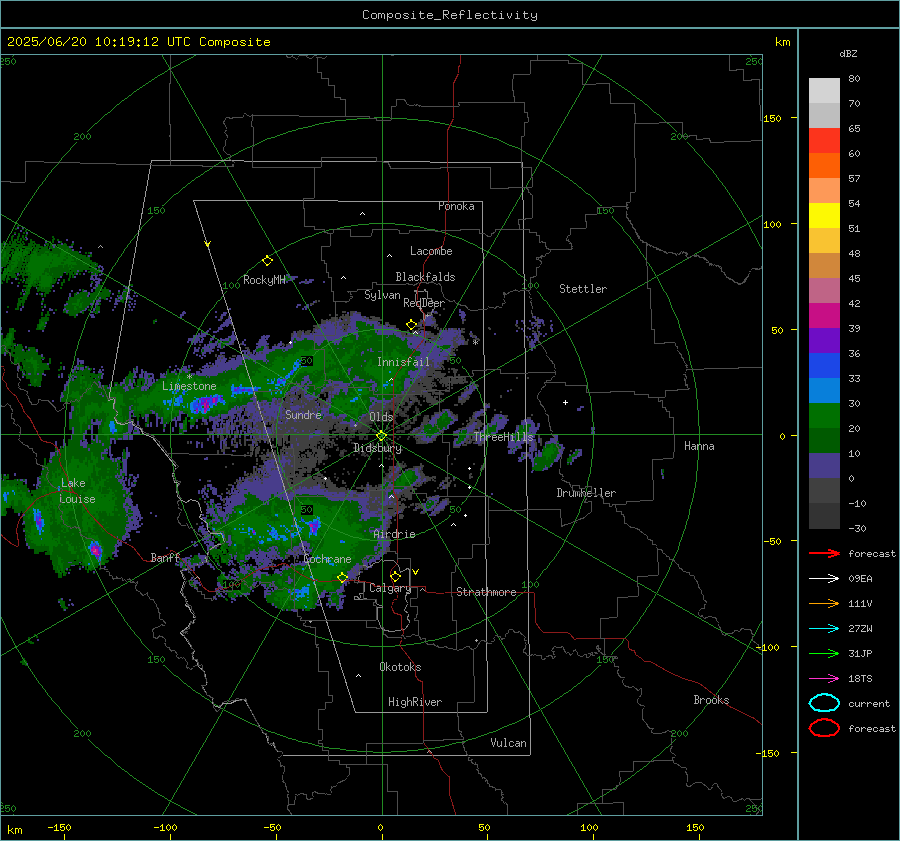Click the Cochrane label
This screenshot has height=841, width=900.
[x=327, y=559]
